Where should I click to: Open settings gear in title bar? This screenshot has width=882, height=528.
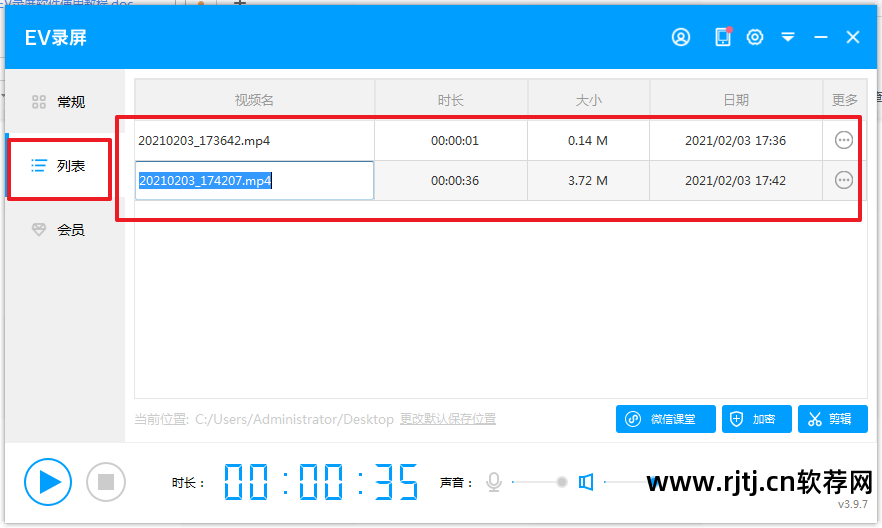point(755,37)
